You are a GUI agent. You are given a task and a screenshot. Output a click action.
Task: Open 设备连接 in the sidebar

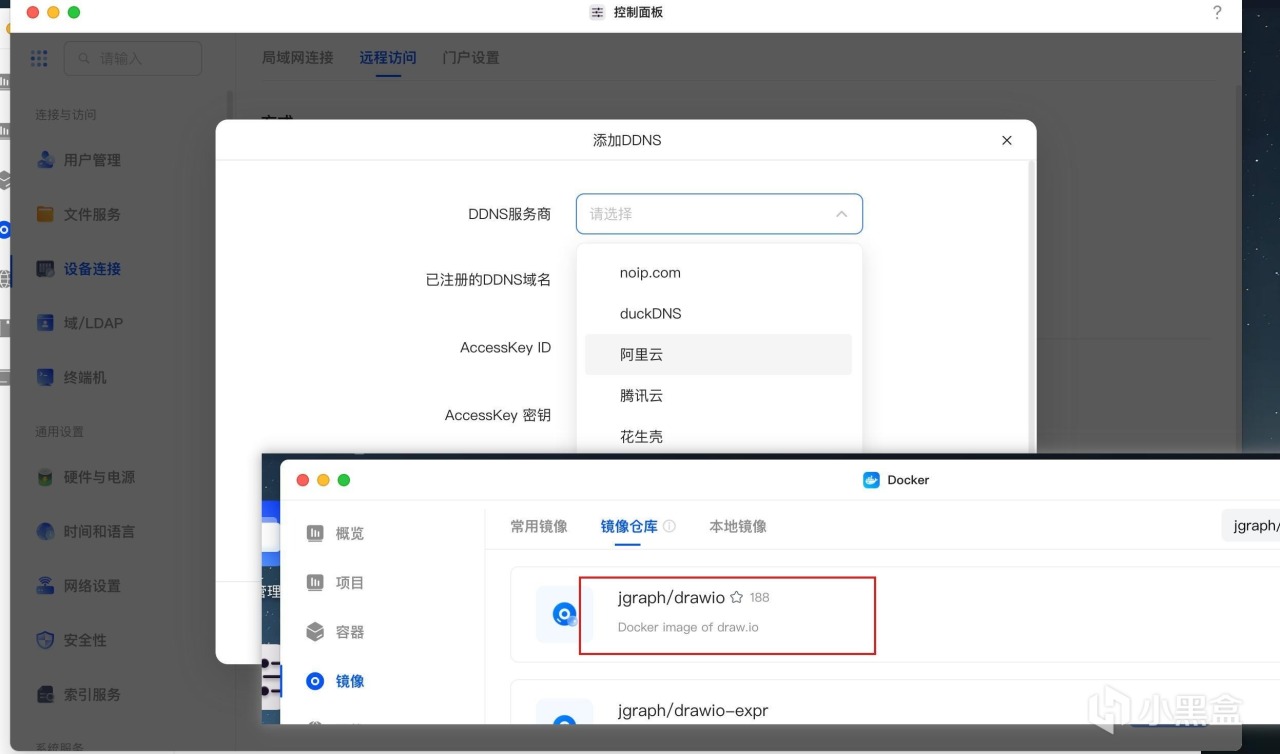point(92,269)
